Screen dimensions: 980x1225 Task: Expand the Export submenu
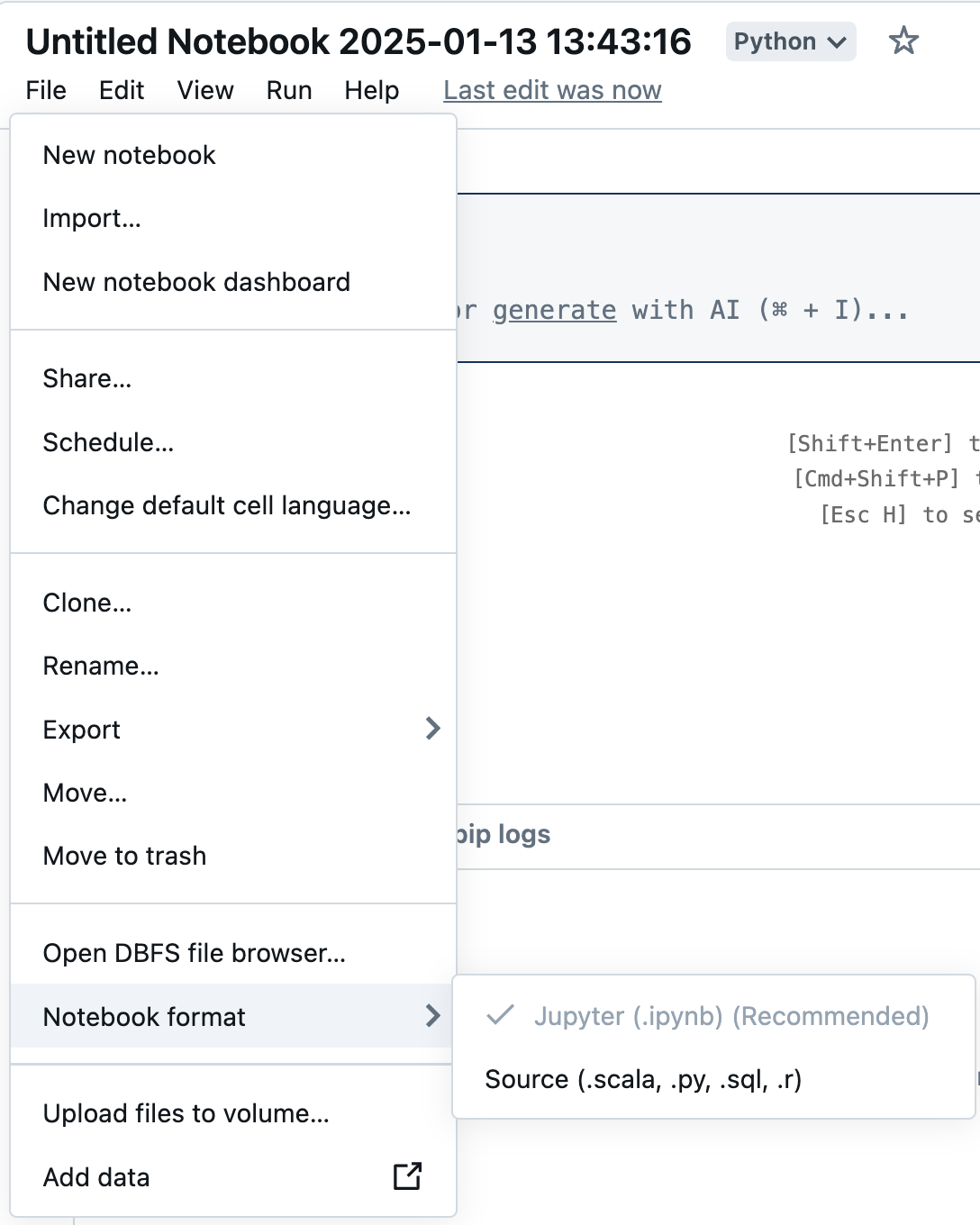[x=432, y=729]
